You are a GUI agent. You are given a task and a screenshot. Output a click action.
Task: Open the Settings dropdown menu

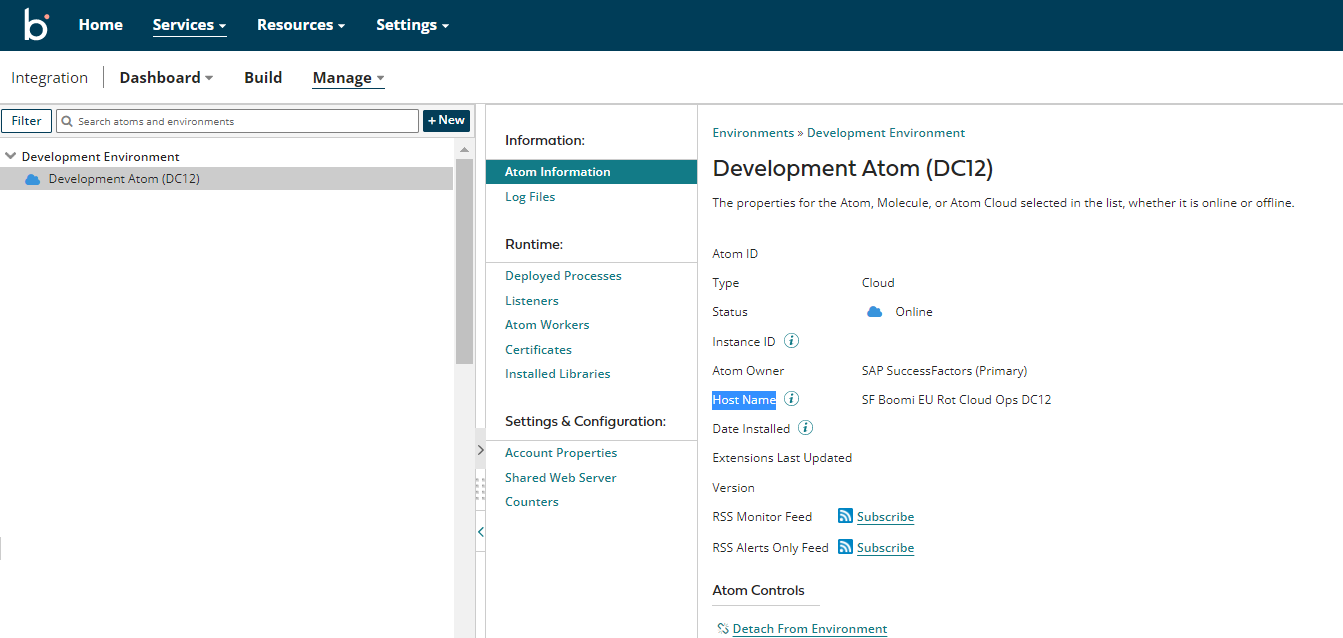tap(412, 25)
